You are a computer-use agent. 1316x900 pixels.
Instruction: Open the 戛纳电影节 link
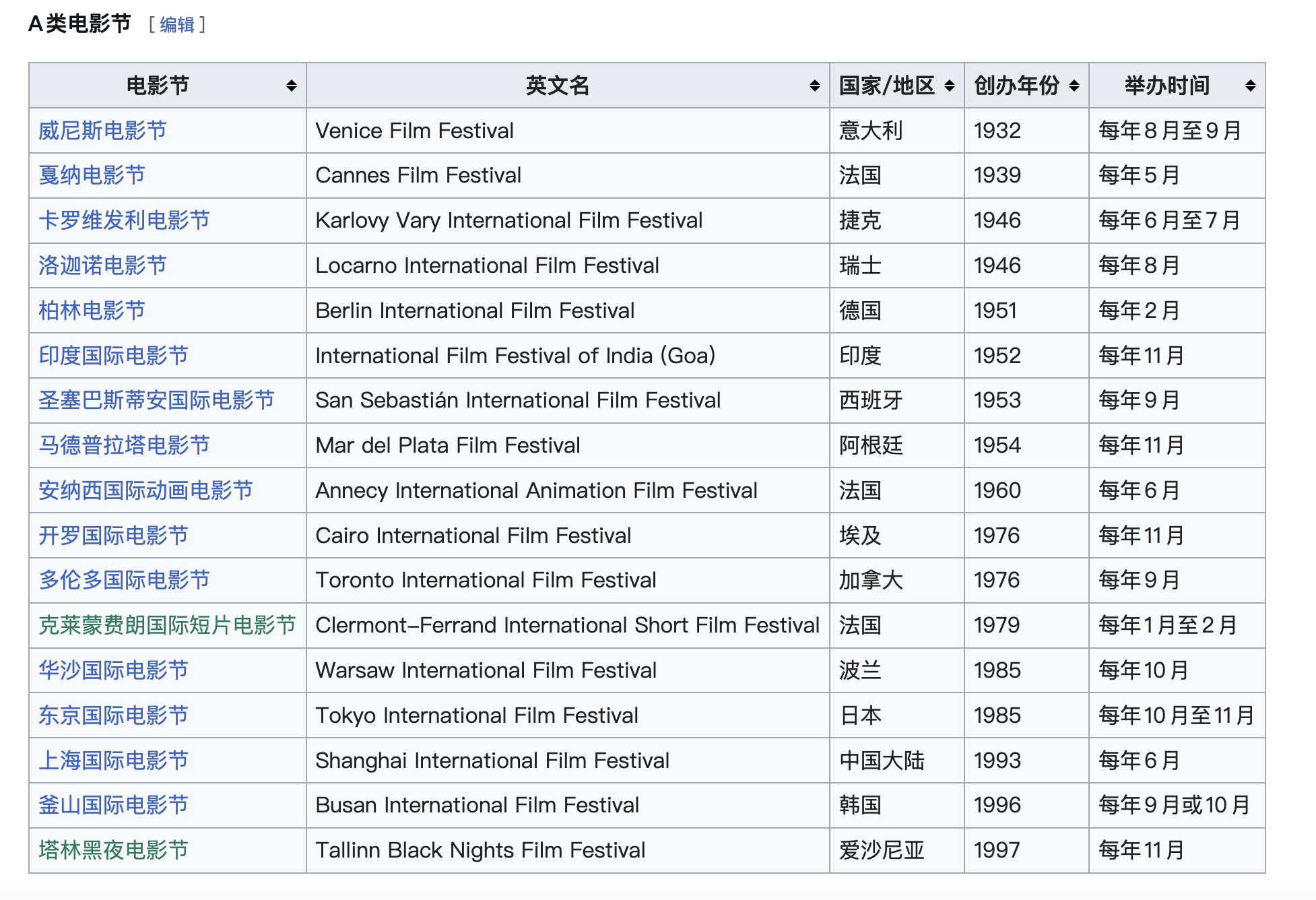tap(92, 175)
